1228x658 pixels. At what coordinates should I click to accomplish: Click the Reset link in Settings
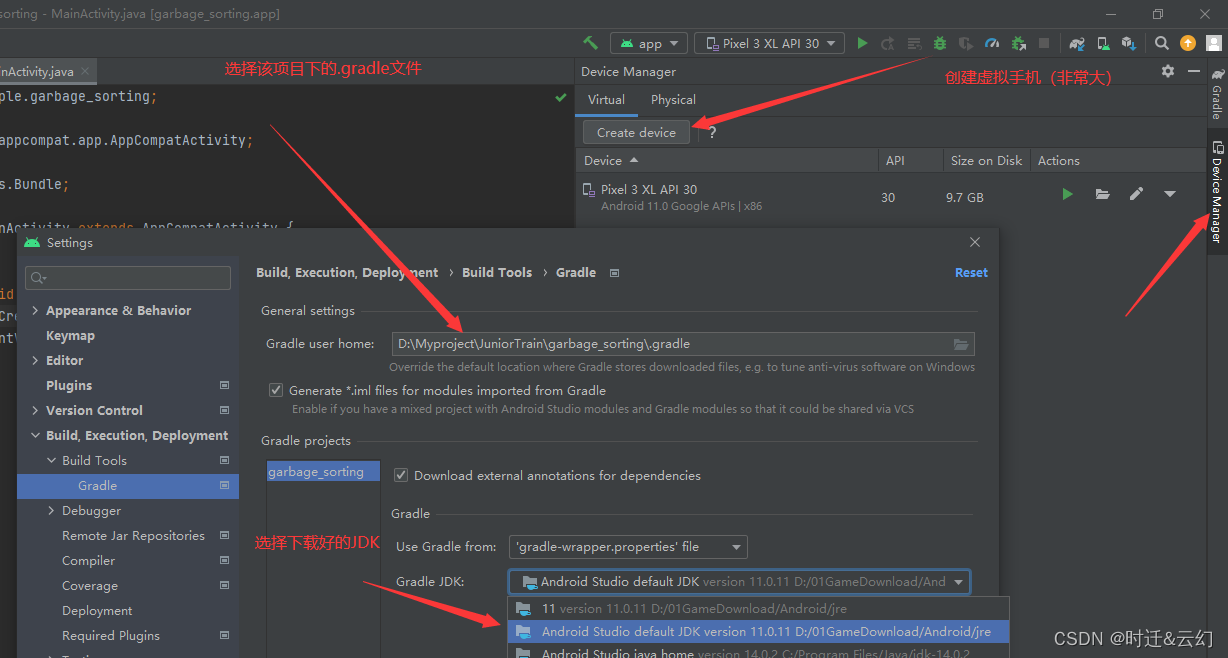click(971, 272)
